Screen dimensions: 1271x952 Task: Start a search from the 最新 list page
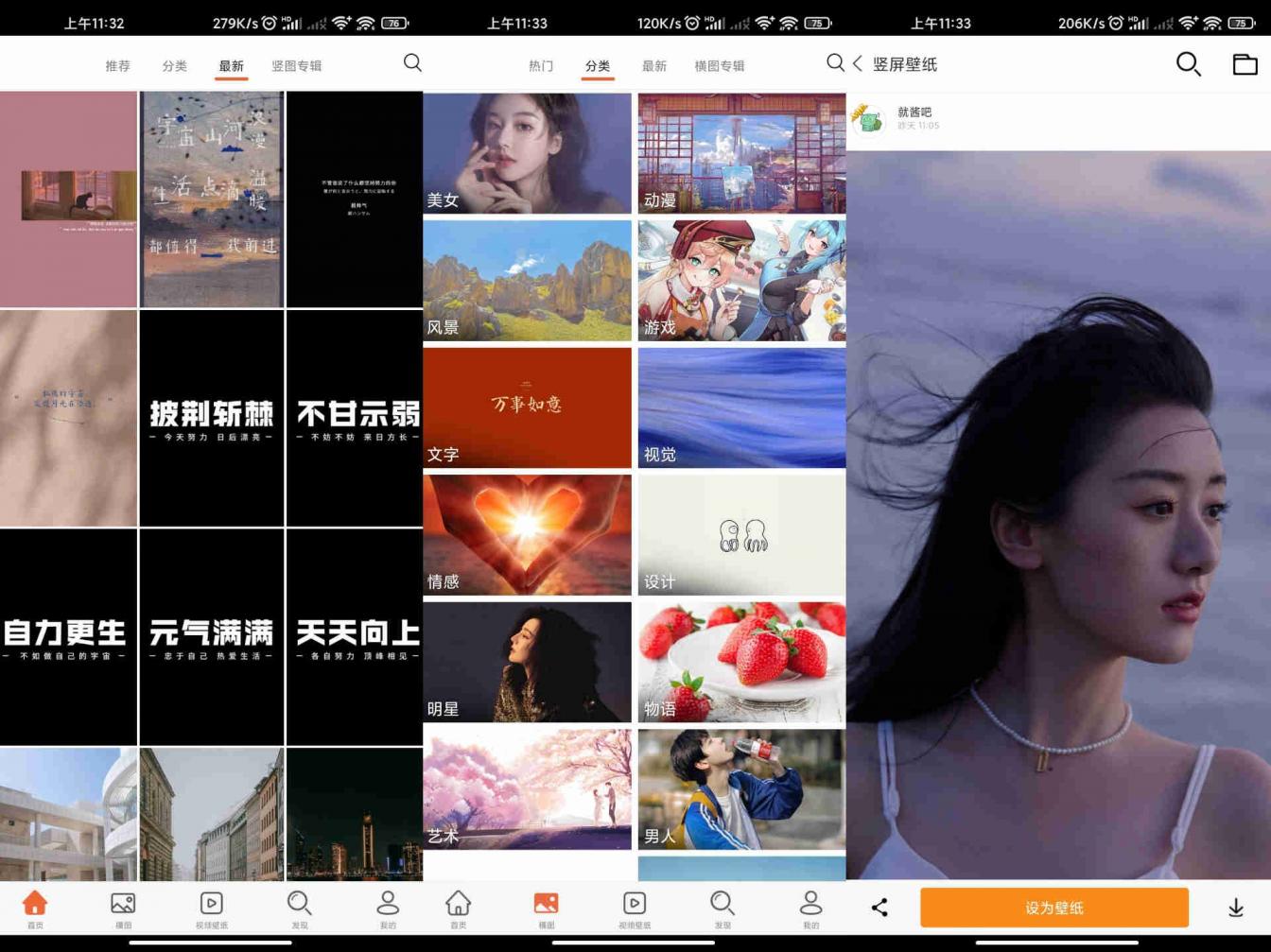click(412, 63)
